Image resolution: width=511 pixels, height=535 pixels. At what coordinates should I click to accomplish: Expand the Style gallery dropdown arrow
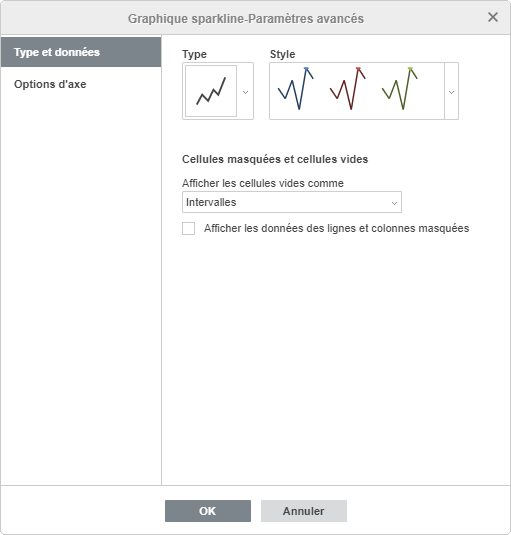coord(451,92)
